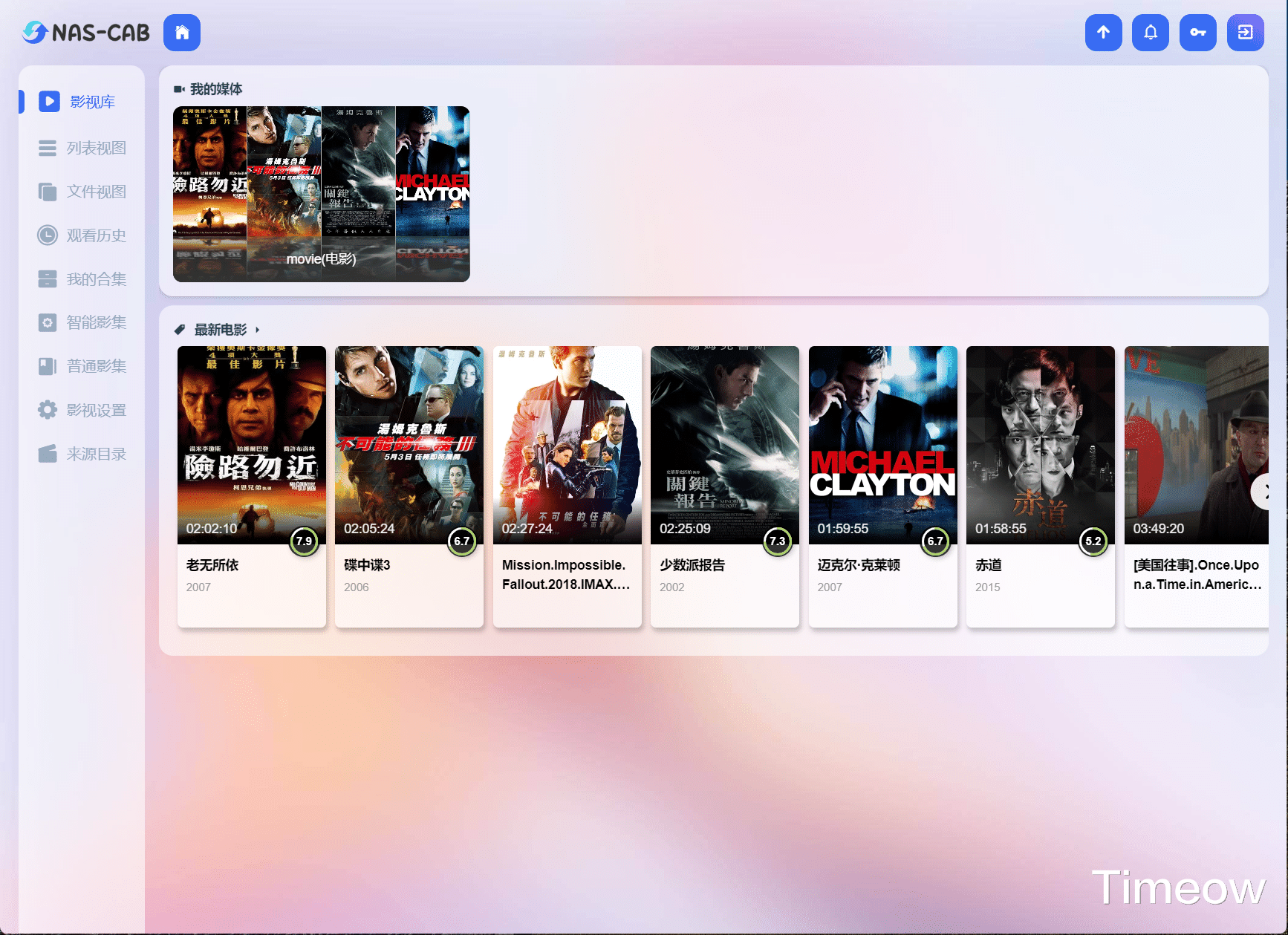Click the 观看历史 clock icon
Screen dimensions: 1288x935
[x=48, y=235]
